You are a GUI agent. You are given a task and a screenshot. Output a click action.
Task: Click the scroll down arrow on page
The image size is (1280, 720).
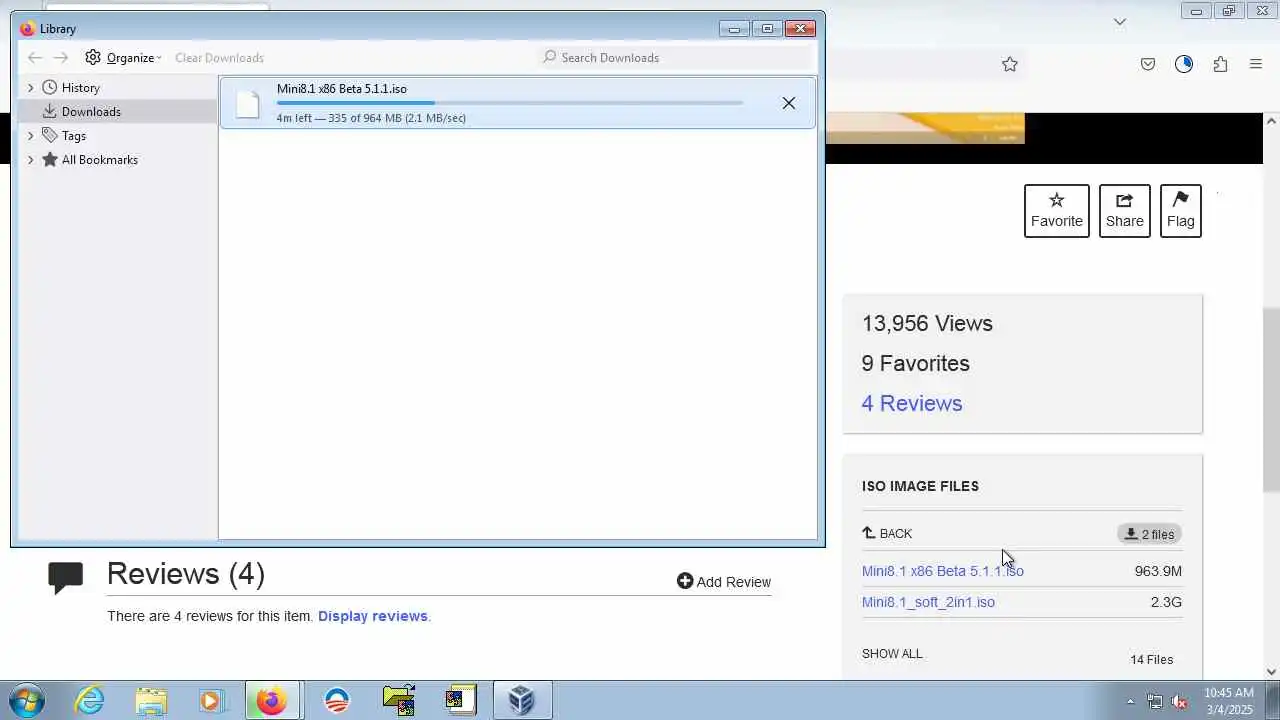pos(1271,672)
